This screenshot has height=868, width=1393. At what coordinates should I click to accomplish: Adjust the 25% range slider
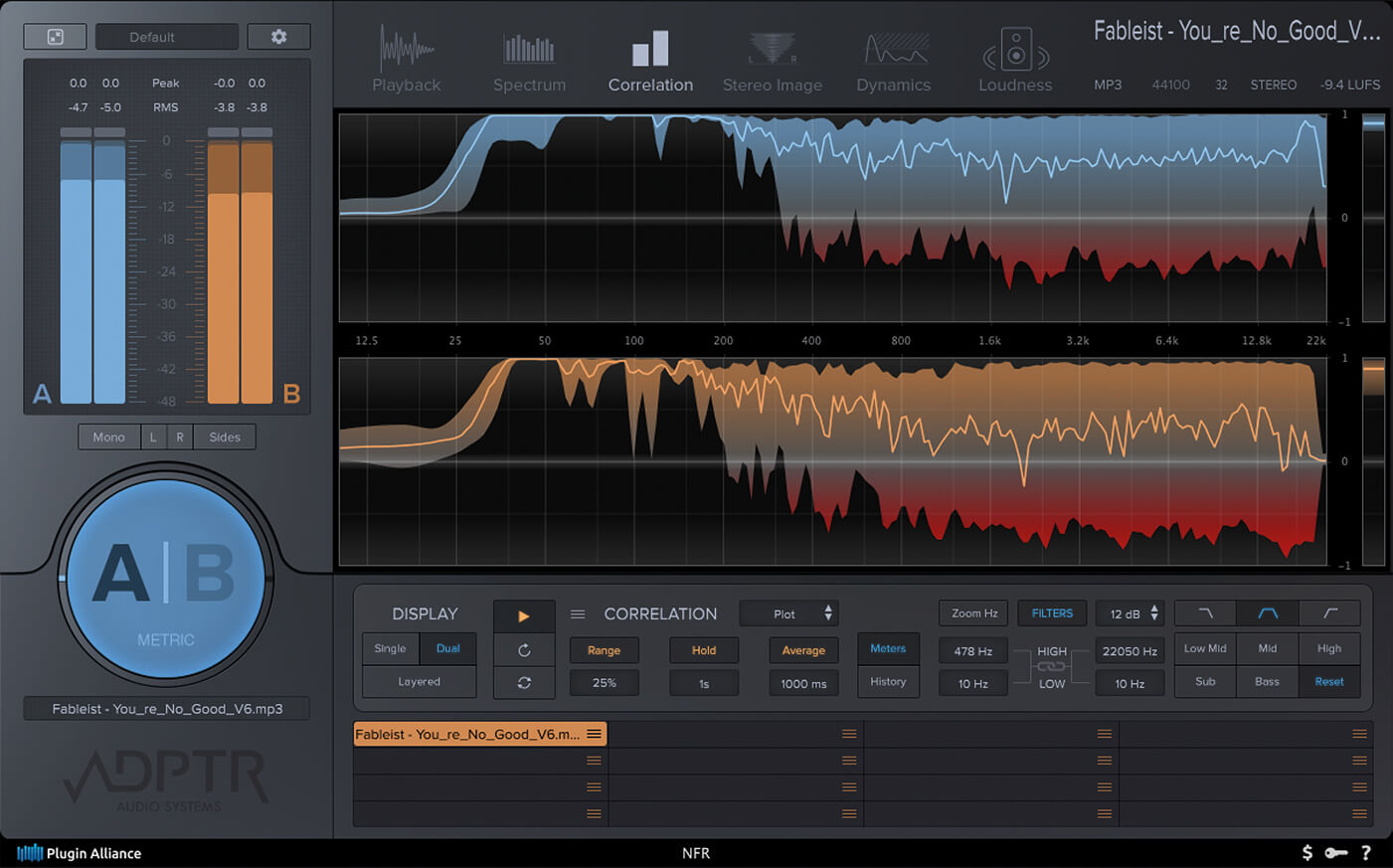point(604,682)
